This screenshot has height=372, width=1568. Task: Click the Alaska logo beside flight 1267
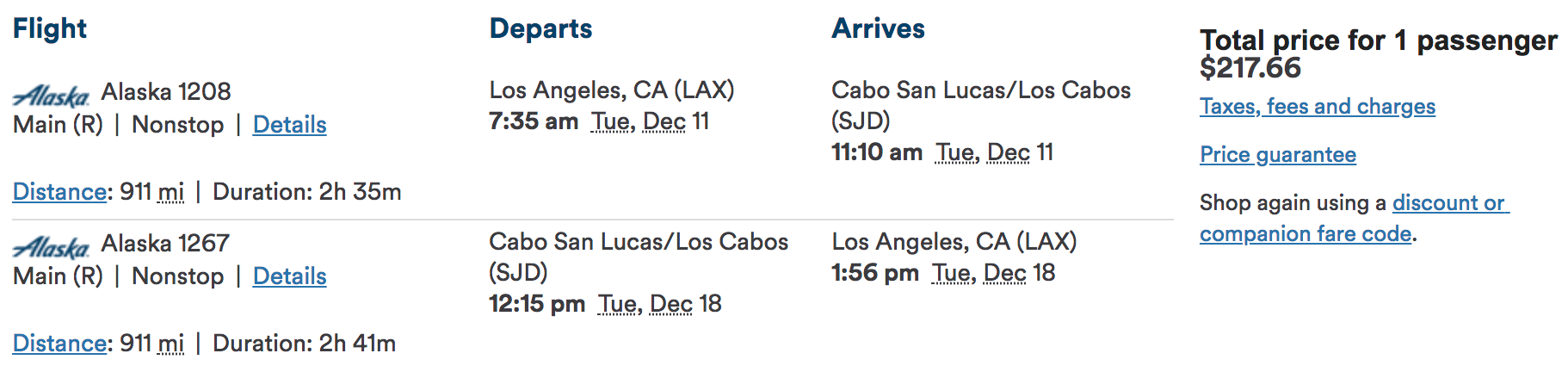pos(51,246)
